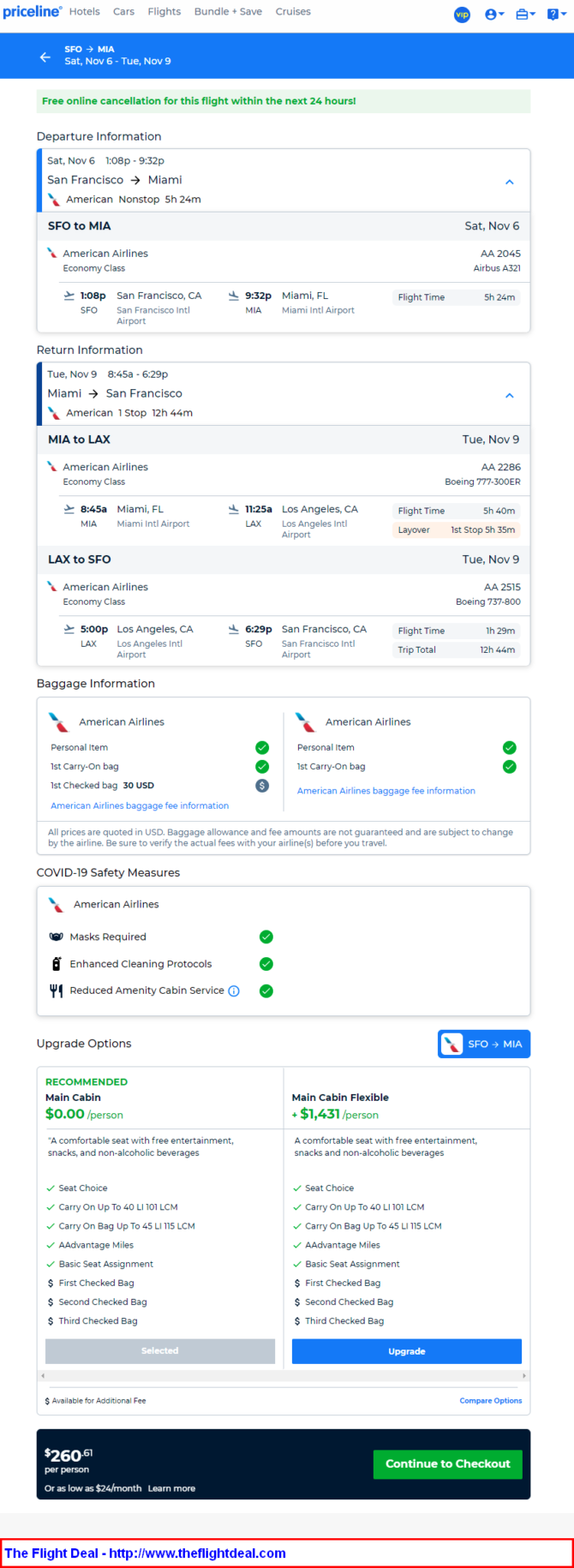Open the help question mark dropdown
This screenshot has width=574, height=1568.
(556, 15)
